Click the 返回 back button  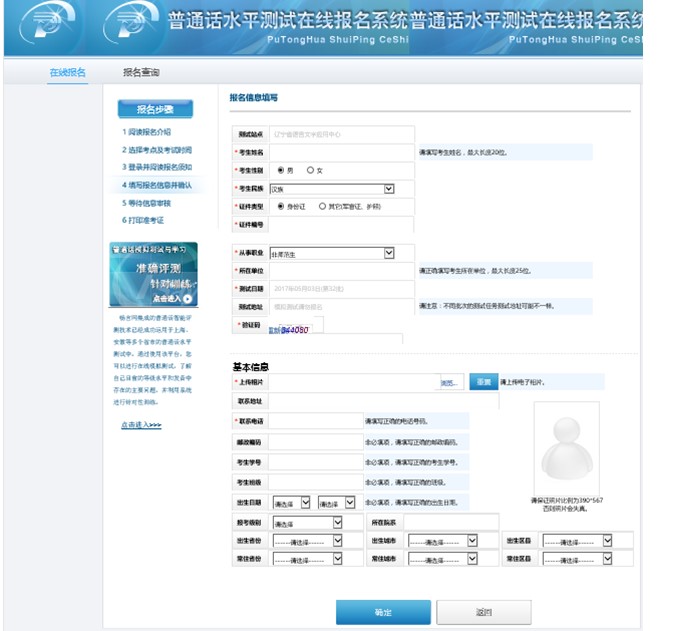click(x=484, y=612)
